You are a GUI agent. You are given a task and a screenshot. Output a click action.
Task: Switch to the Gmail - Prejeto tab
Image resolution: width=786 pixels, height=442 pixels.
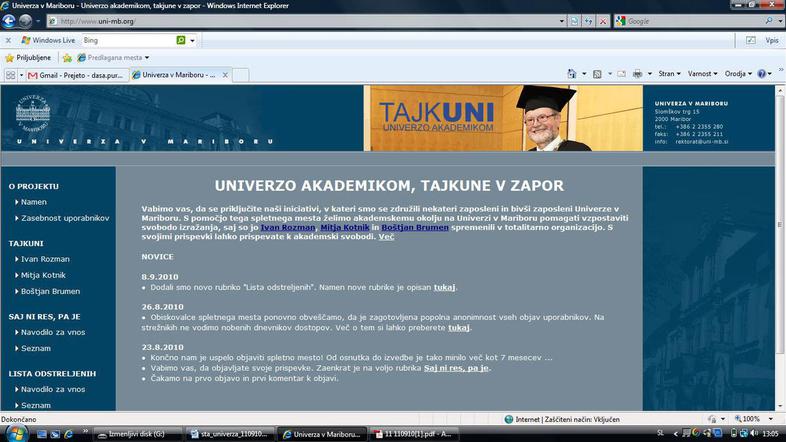[x=77, y=75]
